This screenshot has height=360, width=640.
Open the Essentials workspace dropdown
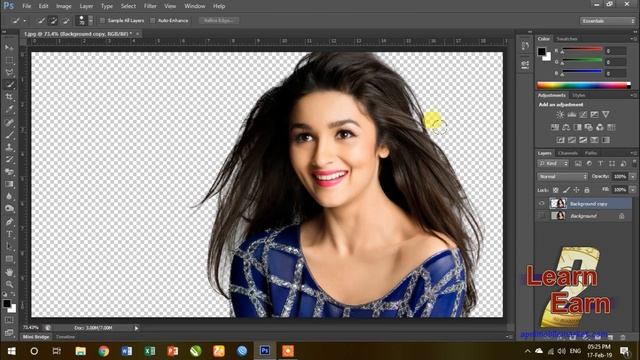pyautogui.click(x=607, y=21)
